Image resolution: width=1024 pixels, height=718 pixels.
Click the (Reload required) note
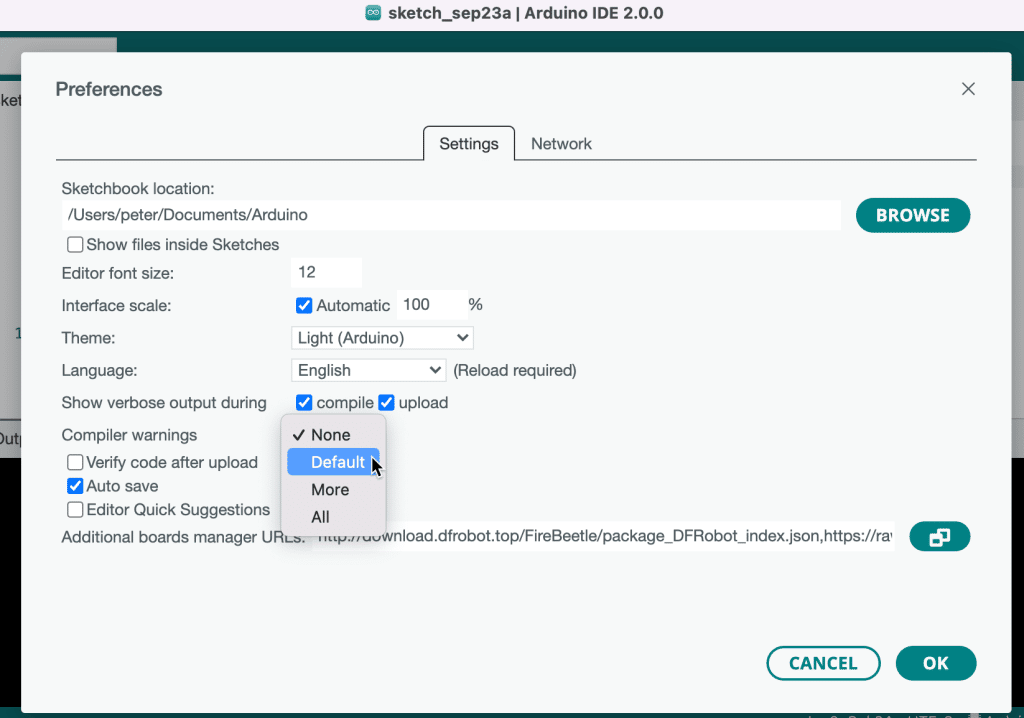click(x=515, y=370)
